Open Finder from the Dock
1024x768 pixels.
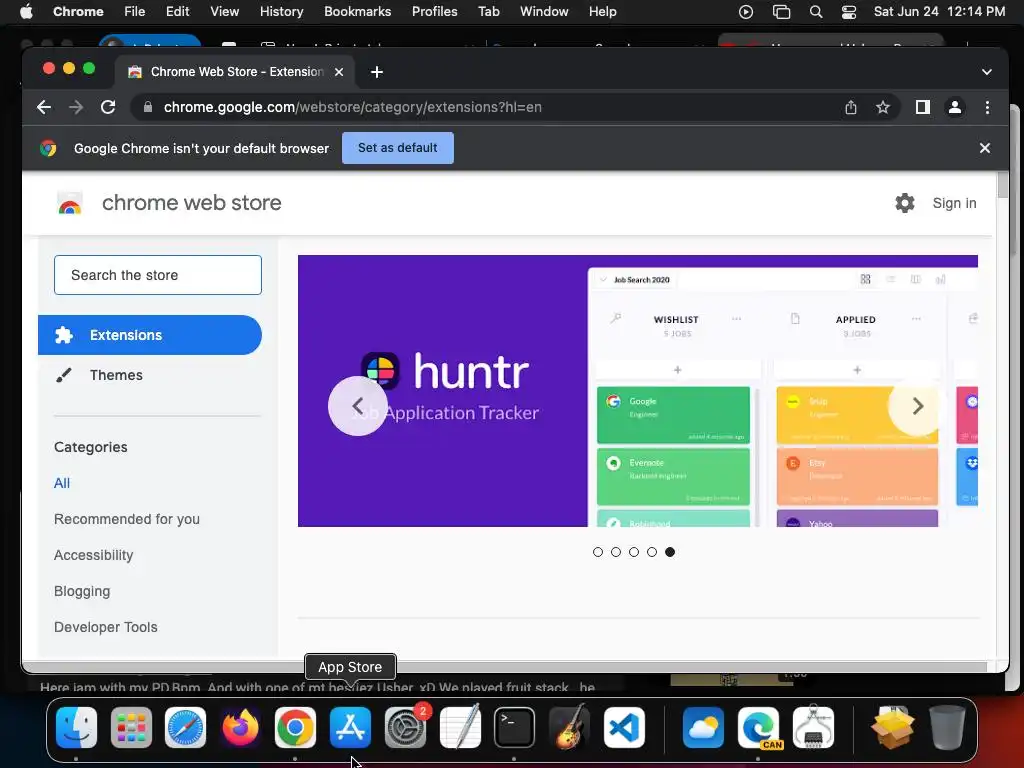click(76, 728)
